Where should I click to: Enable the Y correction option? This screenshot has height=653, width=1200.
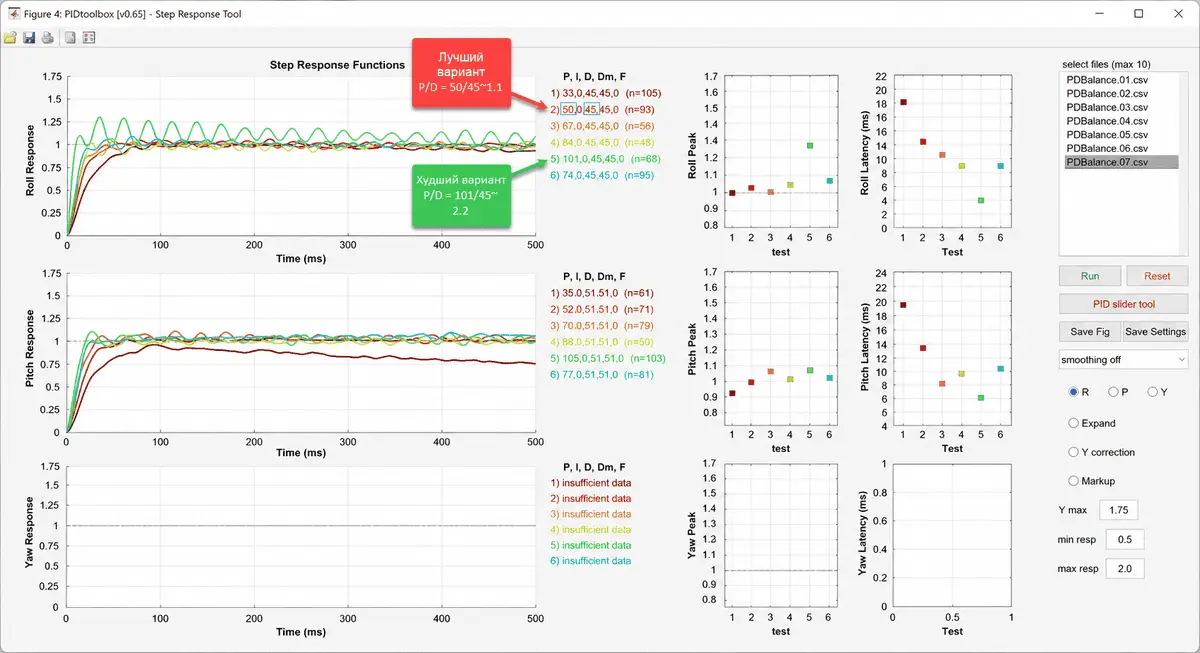tap(1102, 452)
